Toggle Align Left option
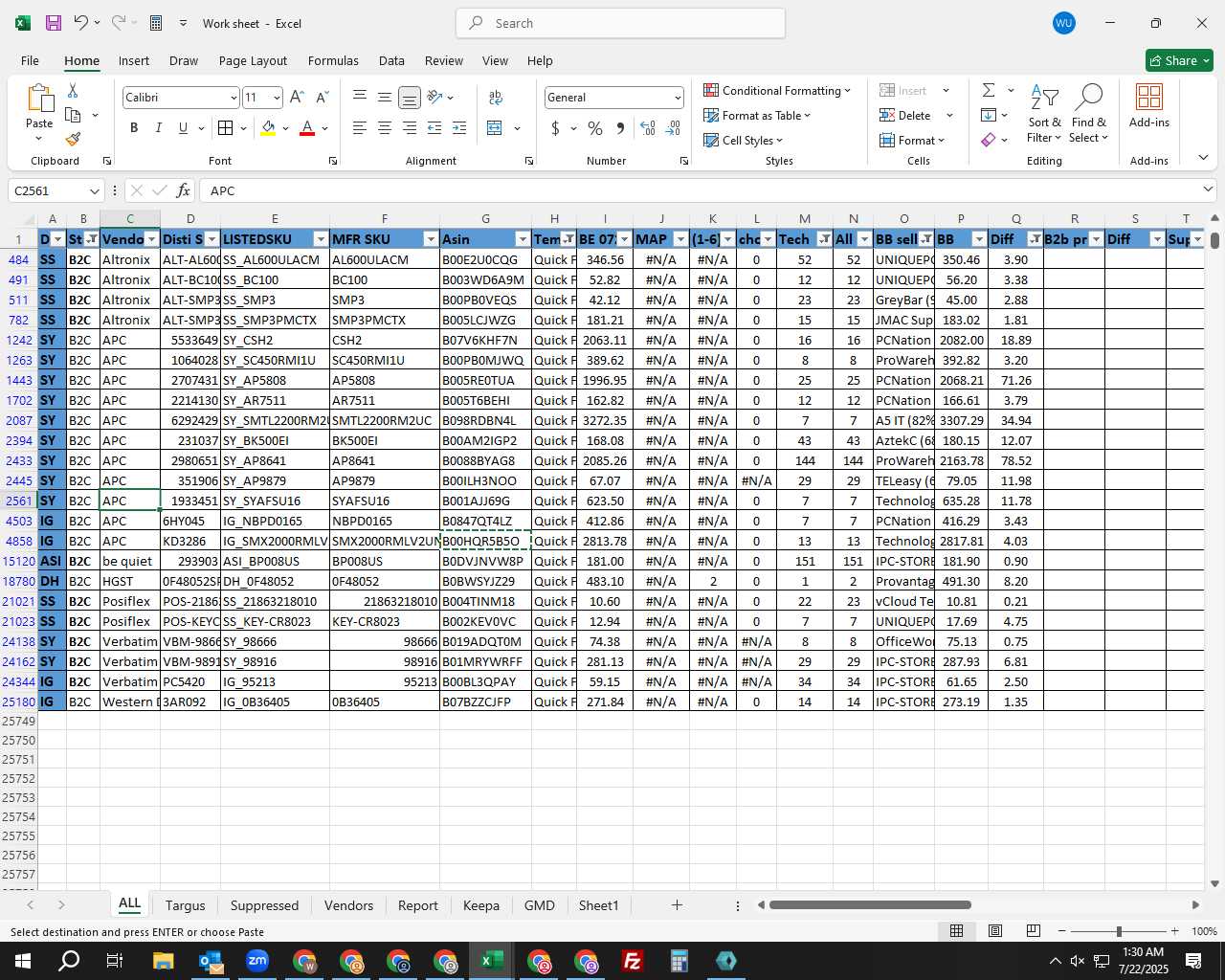This screenshot has height=980, width=1225. (x=360, y=128)
